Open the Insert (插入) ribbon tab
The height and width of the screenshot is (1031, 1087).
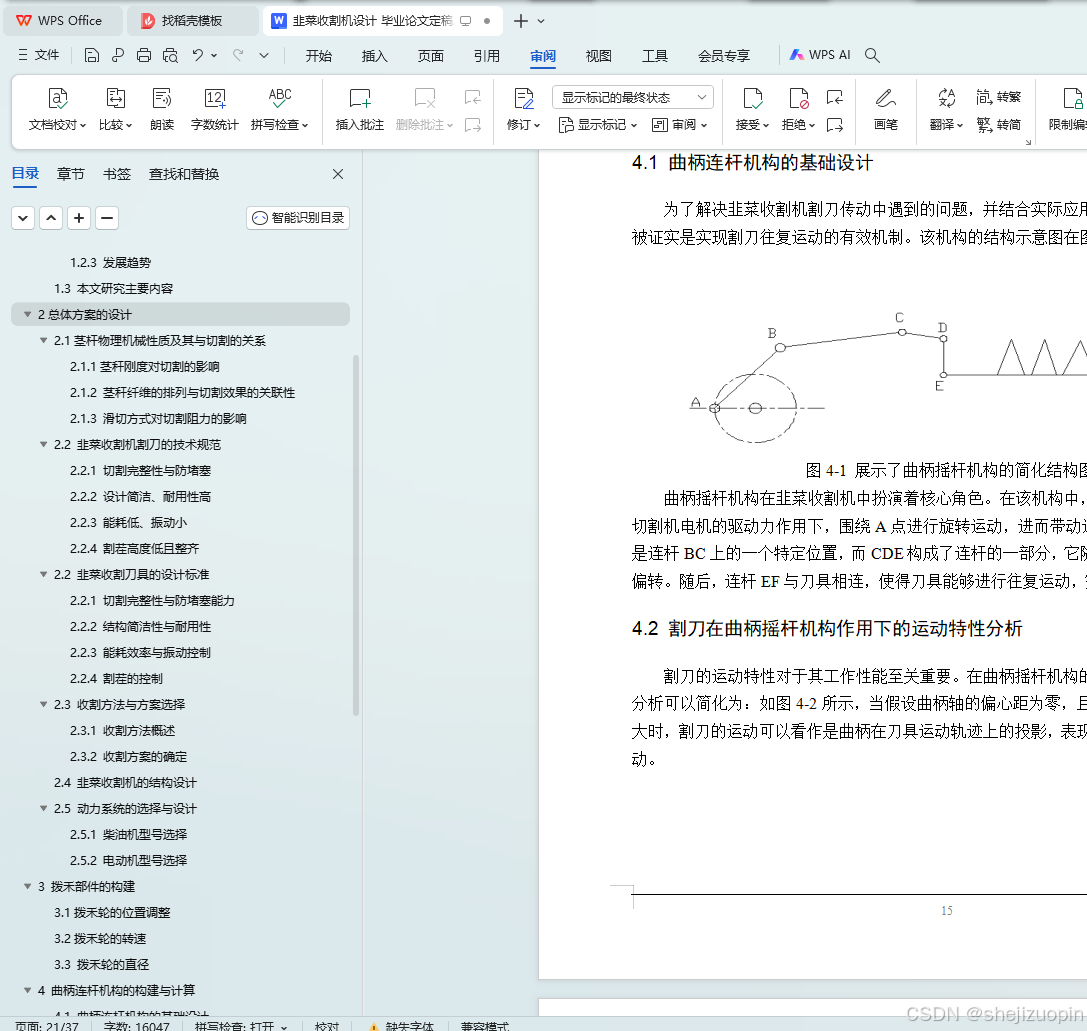click(374, 55)
